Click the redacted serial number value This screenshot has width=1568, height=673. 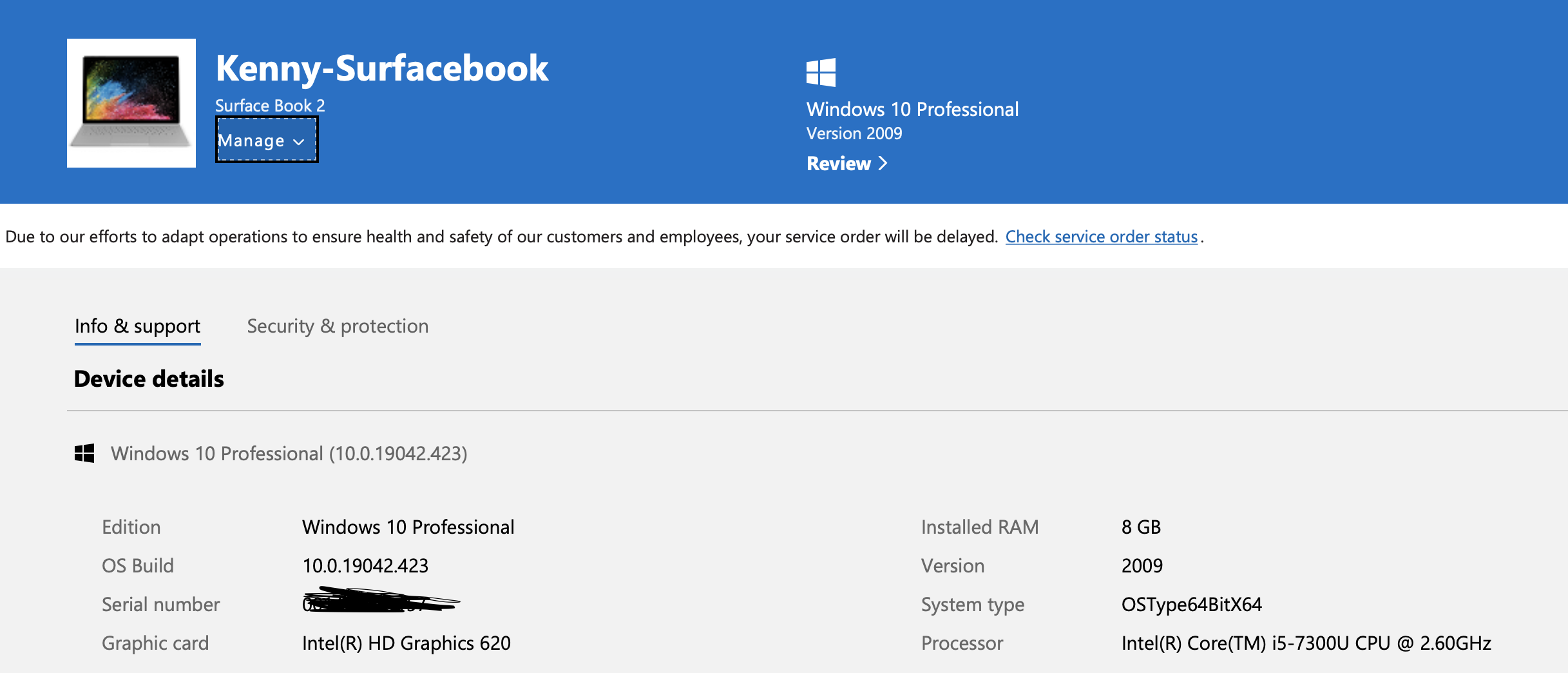380,601
